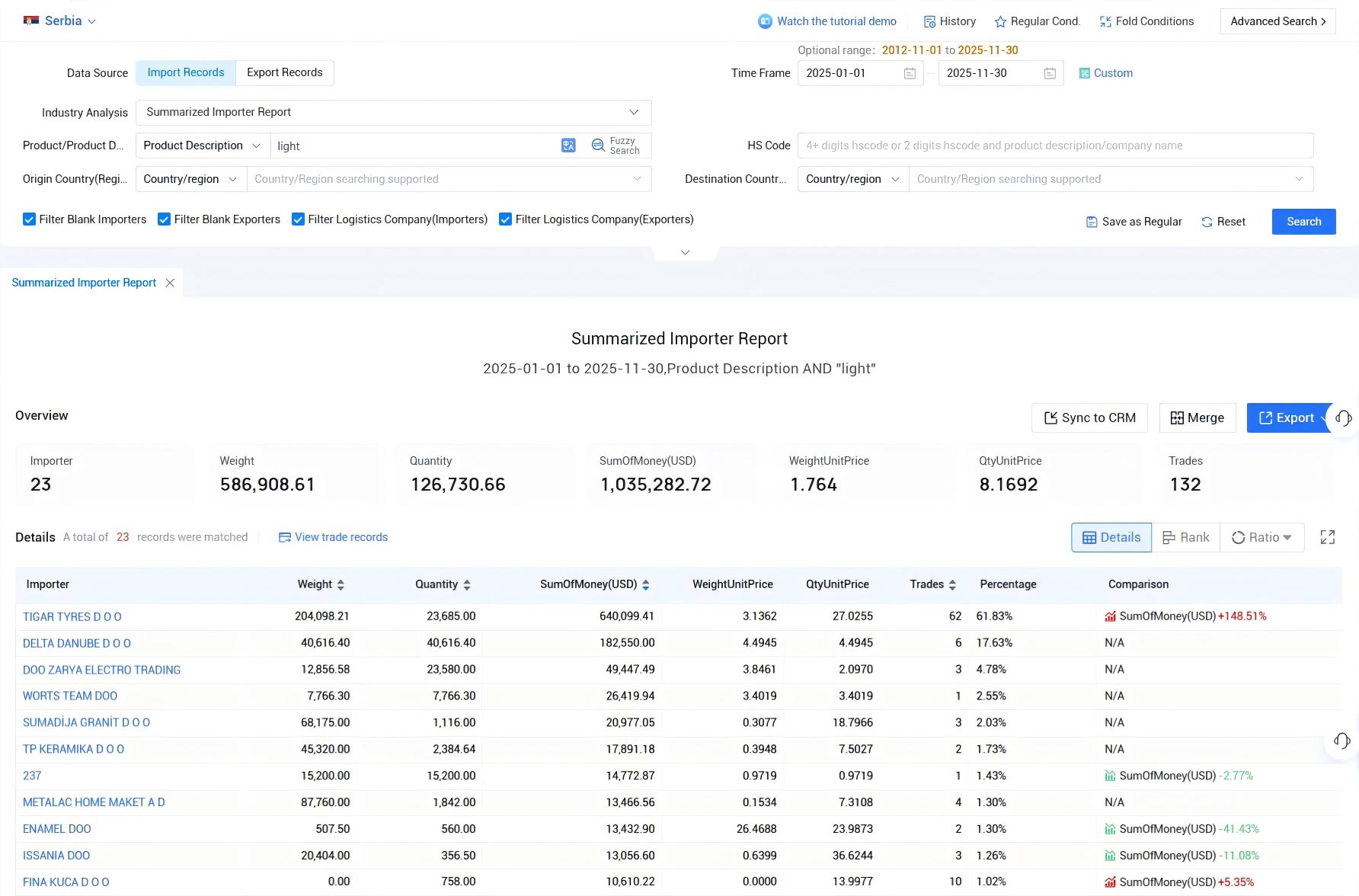The height and width of the screenshot is (896, 1359).
Task: Open WORTS TEAM DOO importer link
Action: pyautogui.click(x=70, y=696)
